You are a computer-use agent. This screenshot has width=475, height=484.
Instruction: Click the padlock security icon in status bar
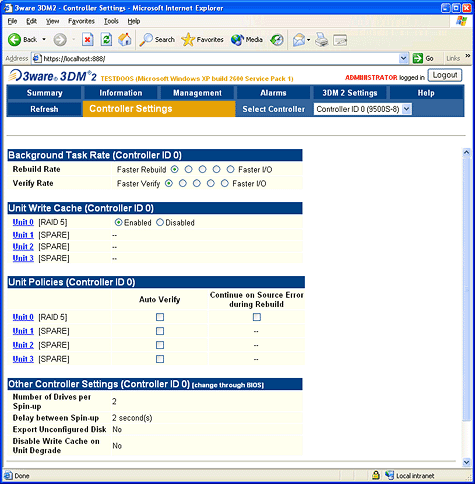tap(376, 475)
